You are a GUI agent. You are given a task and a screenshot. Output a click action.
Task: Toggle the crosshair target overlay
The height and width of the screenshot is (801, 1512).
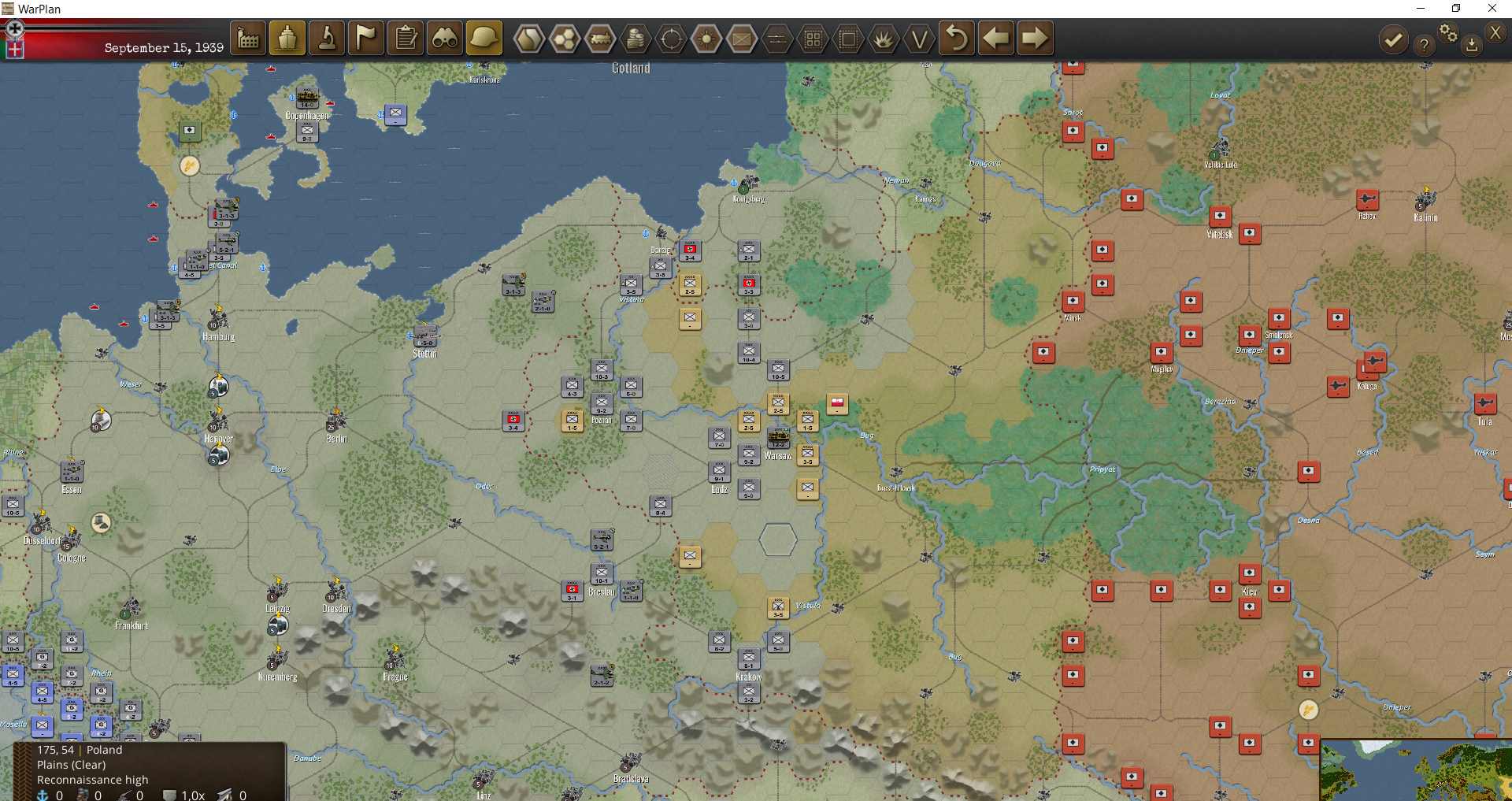671,39
